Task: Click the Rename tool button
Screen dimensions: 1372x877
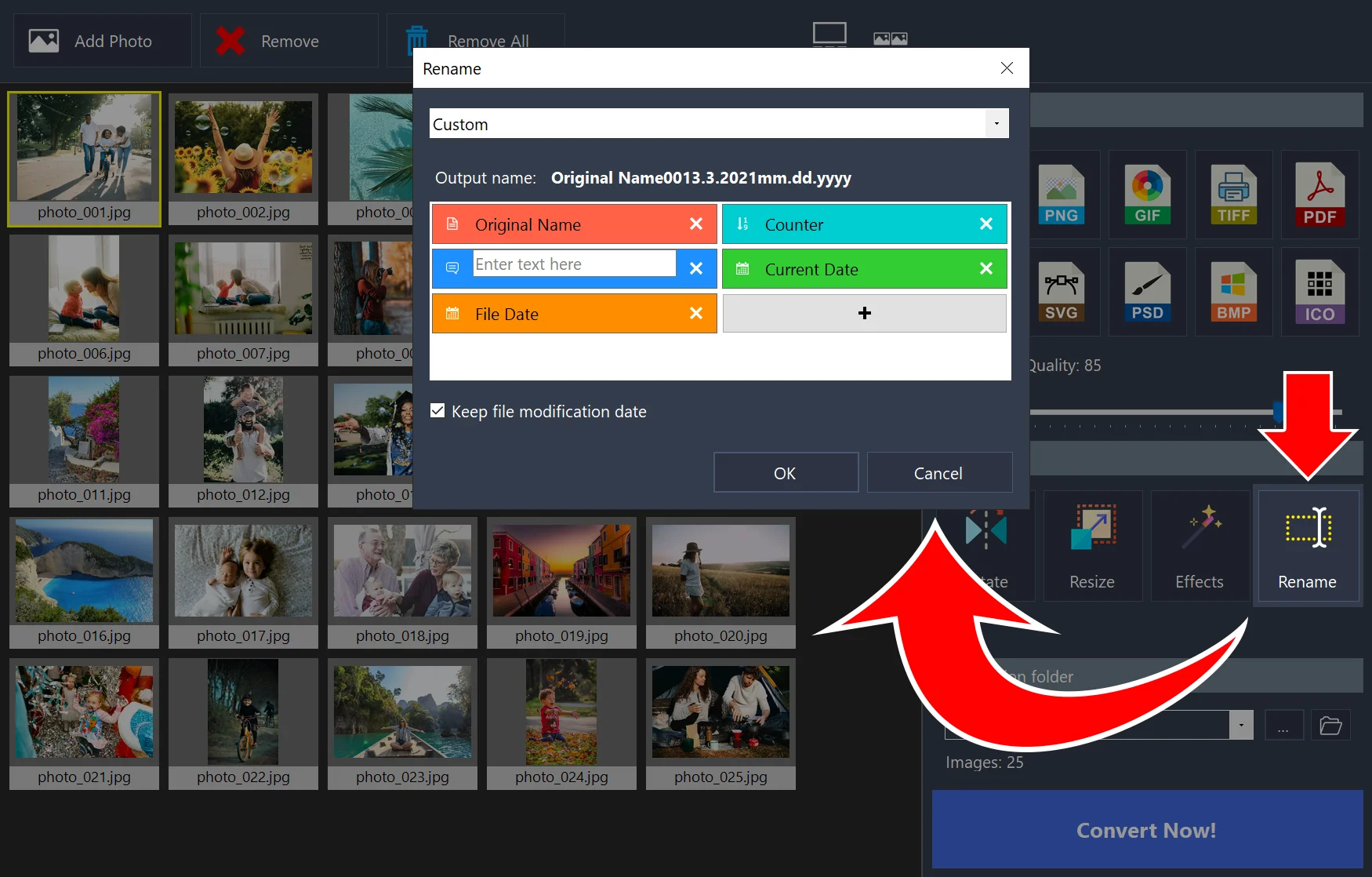Action: [1307, 546]
